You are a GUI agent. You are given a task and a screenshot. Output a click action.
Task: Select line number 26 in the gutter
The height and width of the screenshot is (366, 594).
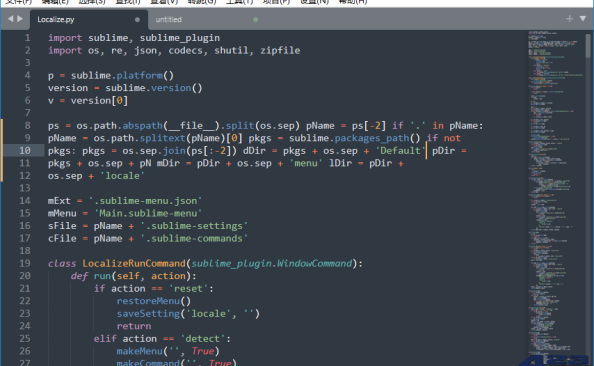pyautogui.click(x=25, y=351)
